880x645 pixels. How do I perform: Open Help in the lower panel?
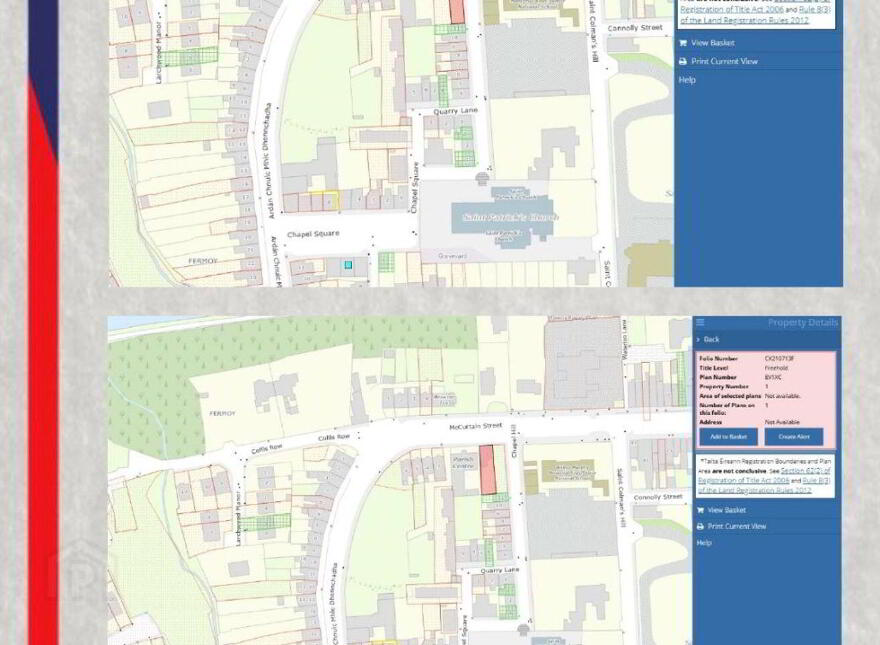click(704, 543)
